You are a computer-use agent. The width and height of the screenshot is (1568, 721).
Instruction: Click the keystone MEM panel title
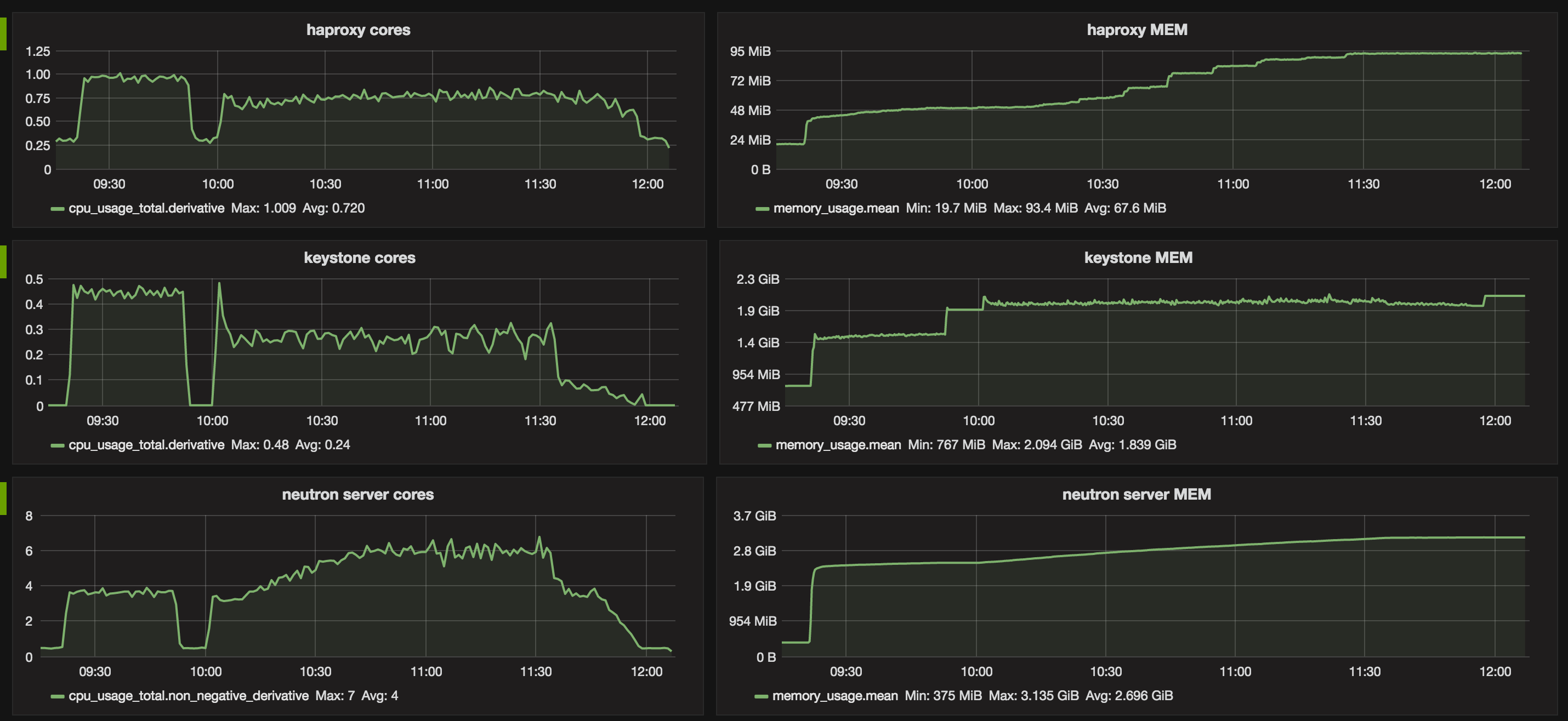point(1138,258)
